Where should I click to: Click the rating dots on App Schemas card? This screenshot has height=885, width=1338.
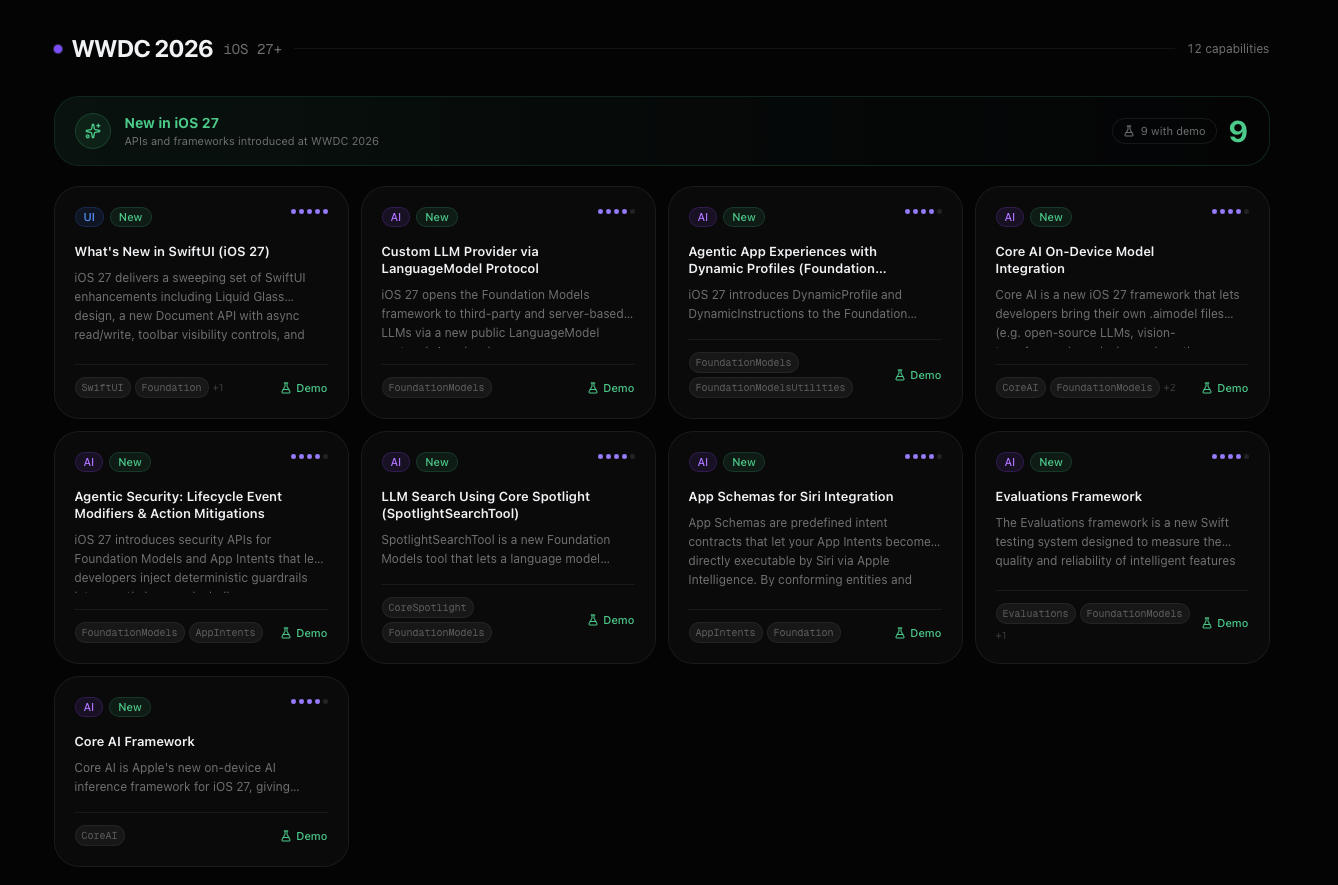[x=923, y=456]
